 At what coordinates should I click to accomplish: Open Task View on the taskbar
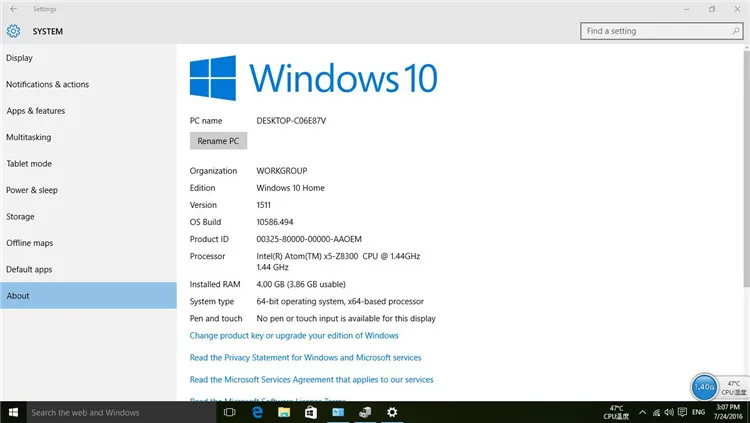click(230, 412)
